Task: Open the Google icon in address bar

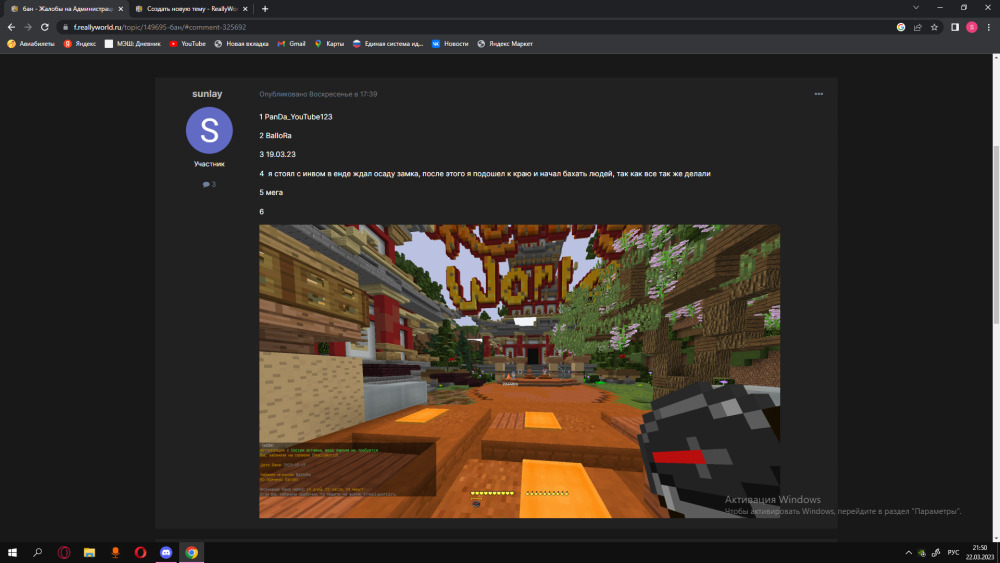Action: click(x=901, y=27)
